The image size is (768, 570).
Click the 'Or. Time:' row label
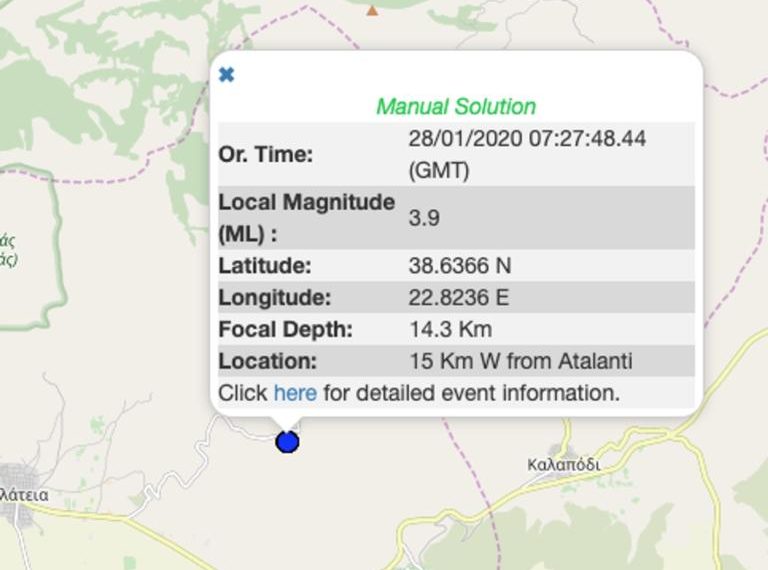(x=266, y=155)
